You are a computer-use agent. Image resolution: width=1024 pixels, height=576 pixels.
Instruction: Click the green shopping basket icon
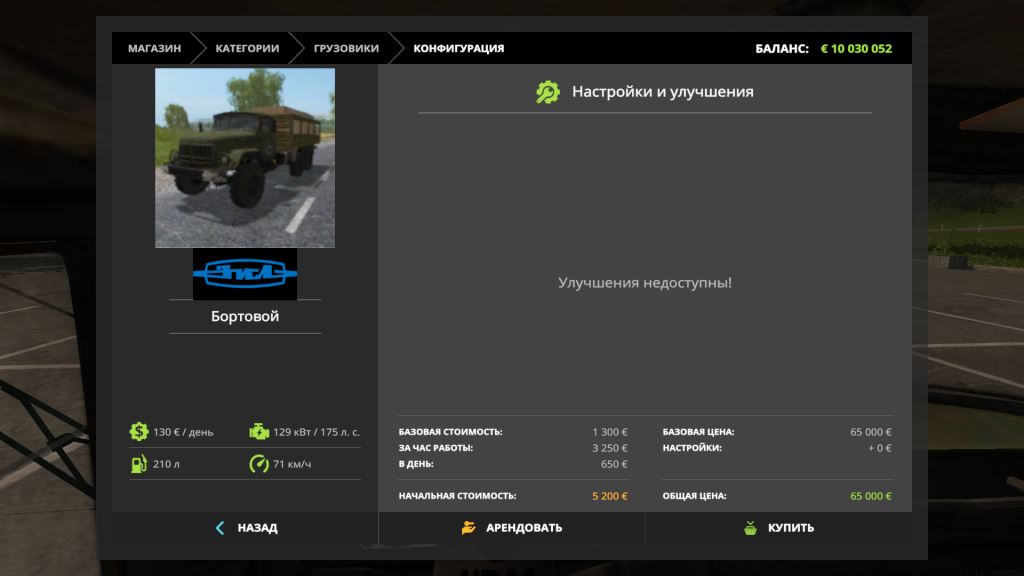tap(750, 528)
